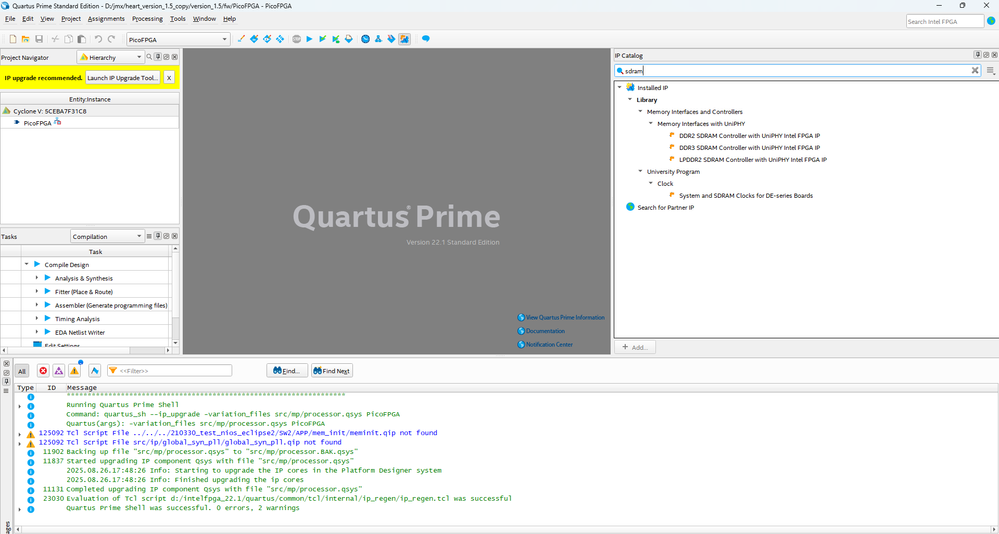This screenshot has height=534, width=999.
Task: Click the filter funnel icon in Messages
Action: pyautogui.click(x=113, y=370)
